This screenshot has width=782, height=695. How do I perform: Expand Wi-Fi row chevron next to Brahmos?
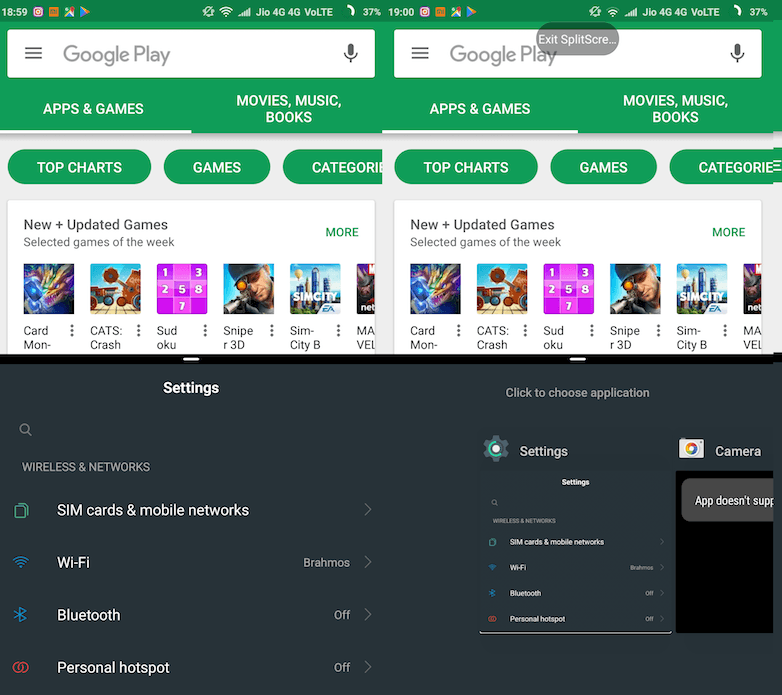pyautogui.click(x=368, y=562)
